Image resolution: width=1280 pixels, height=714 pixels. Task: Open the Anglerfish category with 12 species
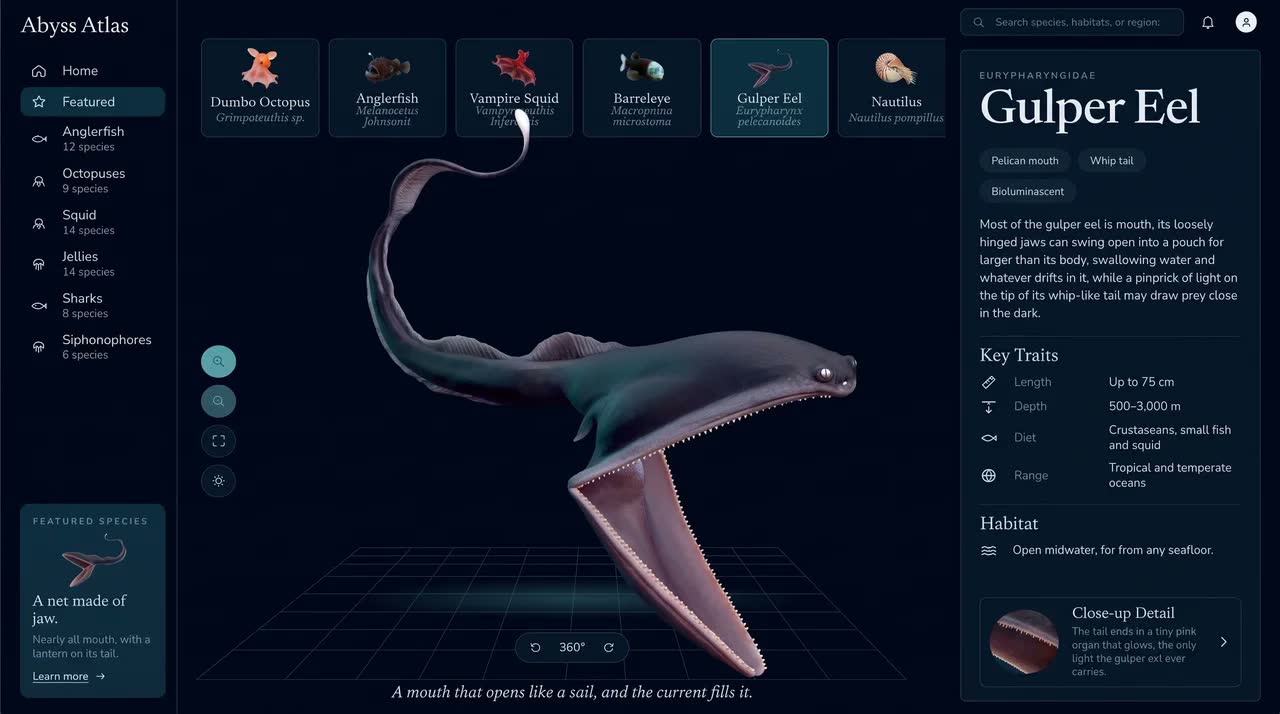pyautogui.click(x=93, y=139)
